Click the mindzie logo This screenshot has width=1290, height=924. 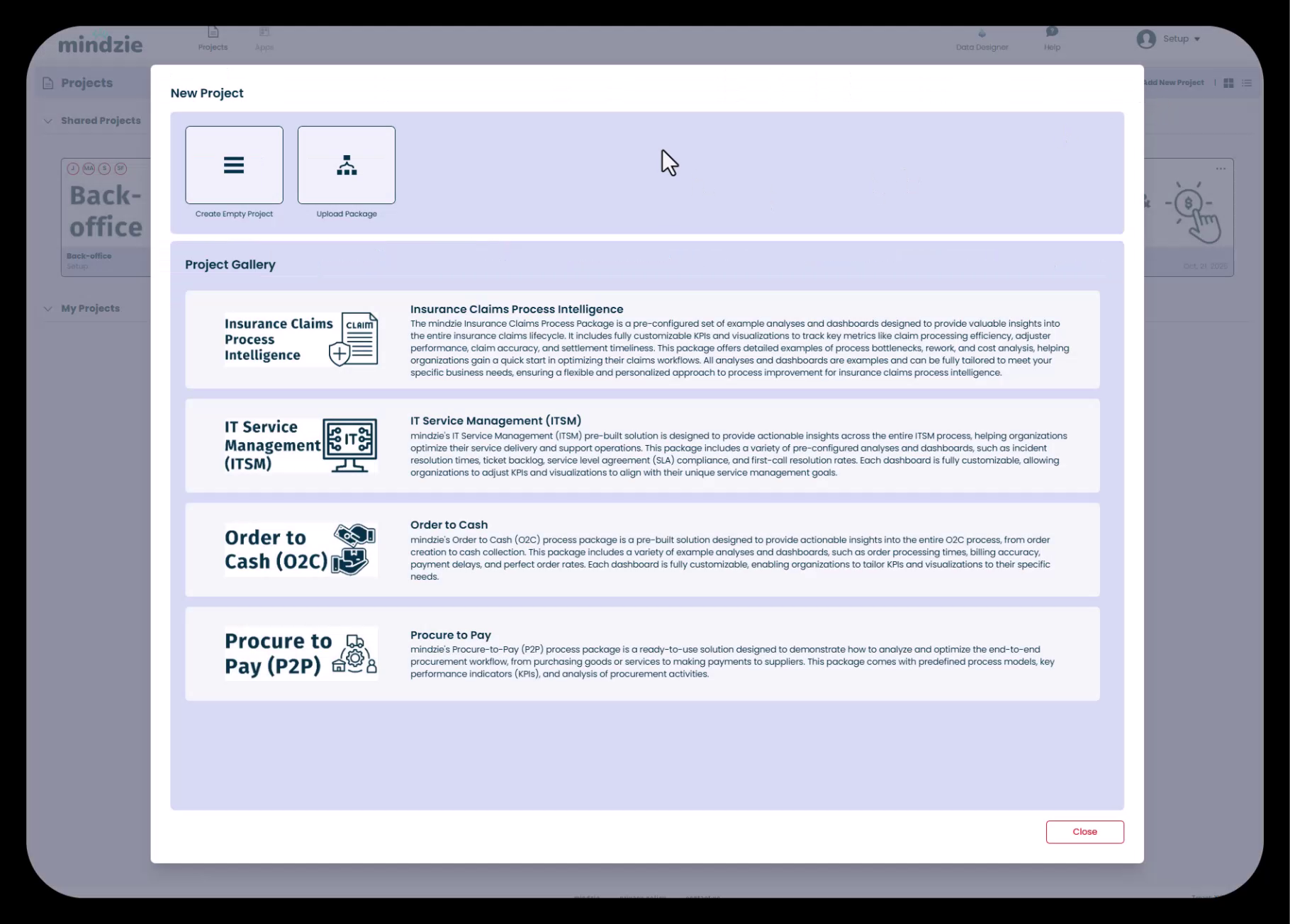coord(100,44)
